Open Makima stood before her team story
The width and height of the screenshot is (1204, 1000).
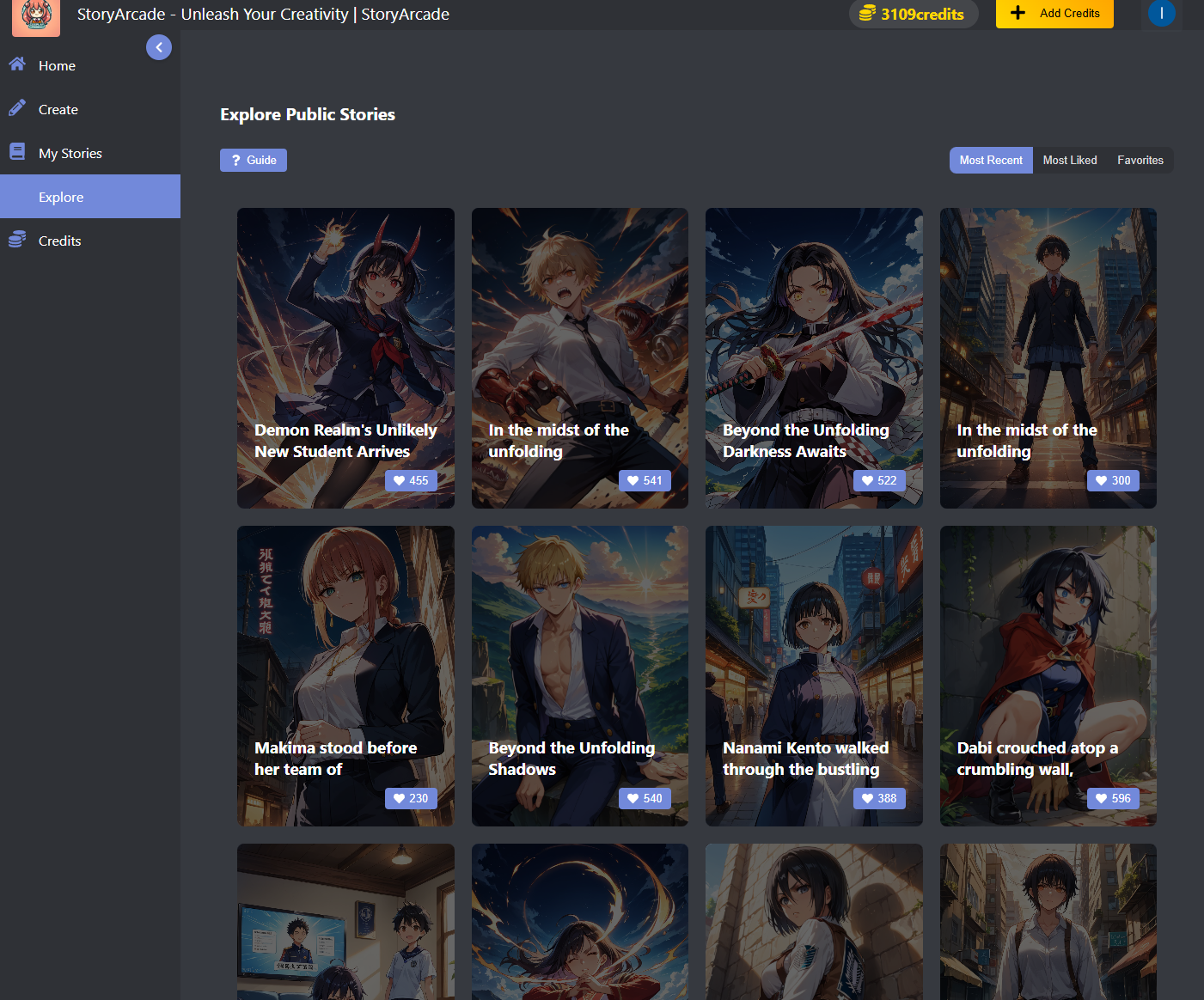click(345, 675)
